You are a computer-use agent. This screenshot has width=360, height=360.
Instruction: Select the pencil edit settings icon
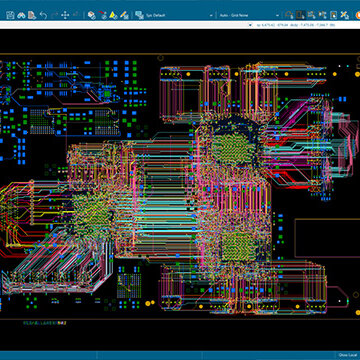click(x=124, y=15)
